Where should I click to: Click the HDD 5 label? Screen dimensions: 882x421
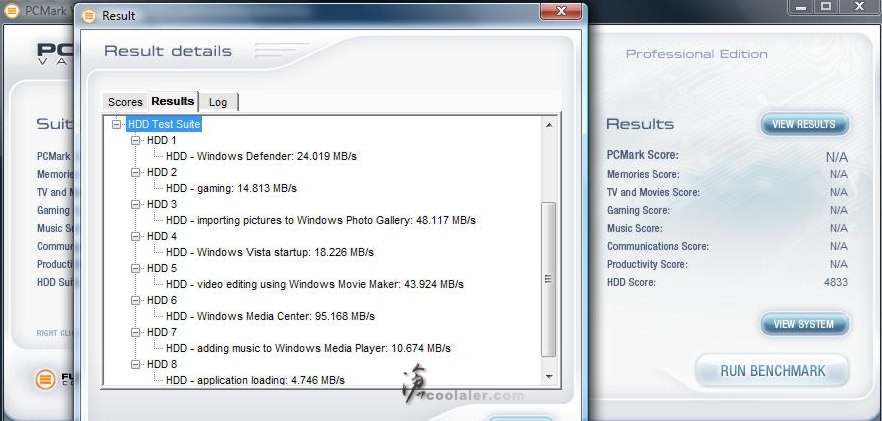click(161, 268)
